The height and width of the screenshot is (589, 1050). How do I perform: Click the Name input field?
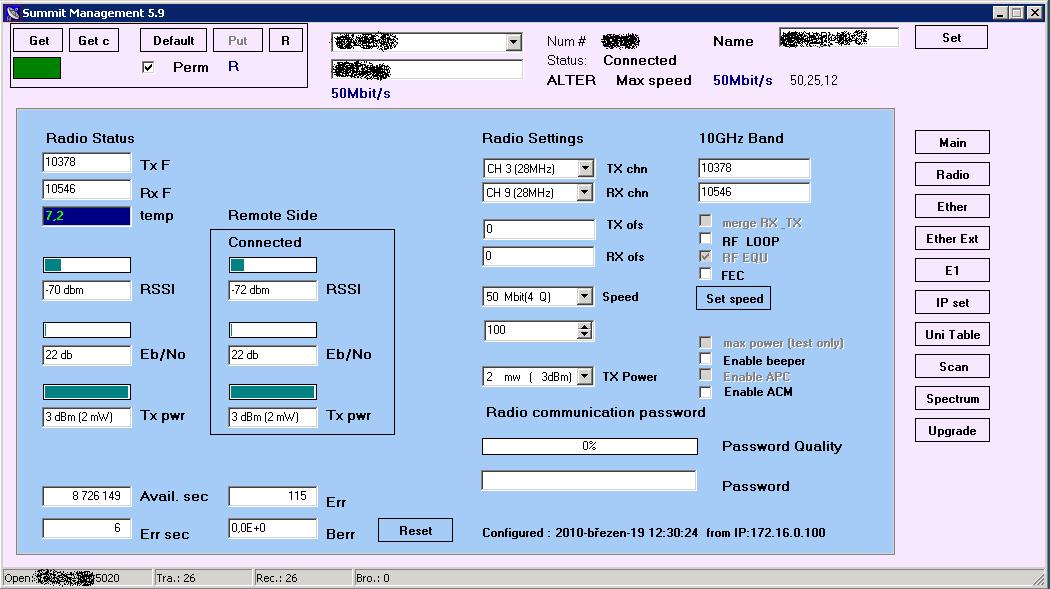(x=839, y=38)
